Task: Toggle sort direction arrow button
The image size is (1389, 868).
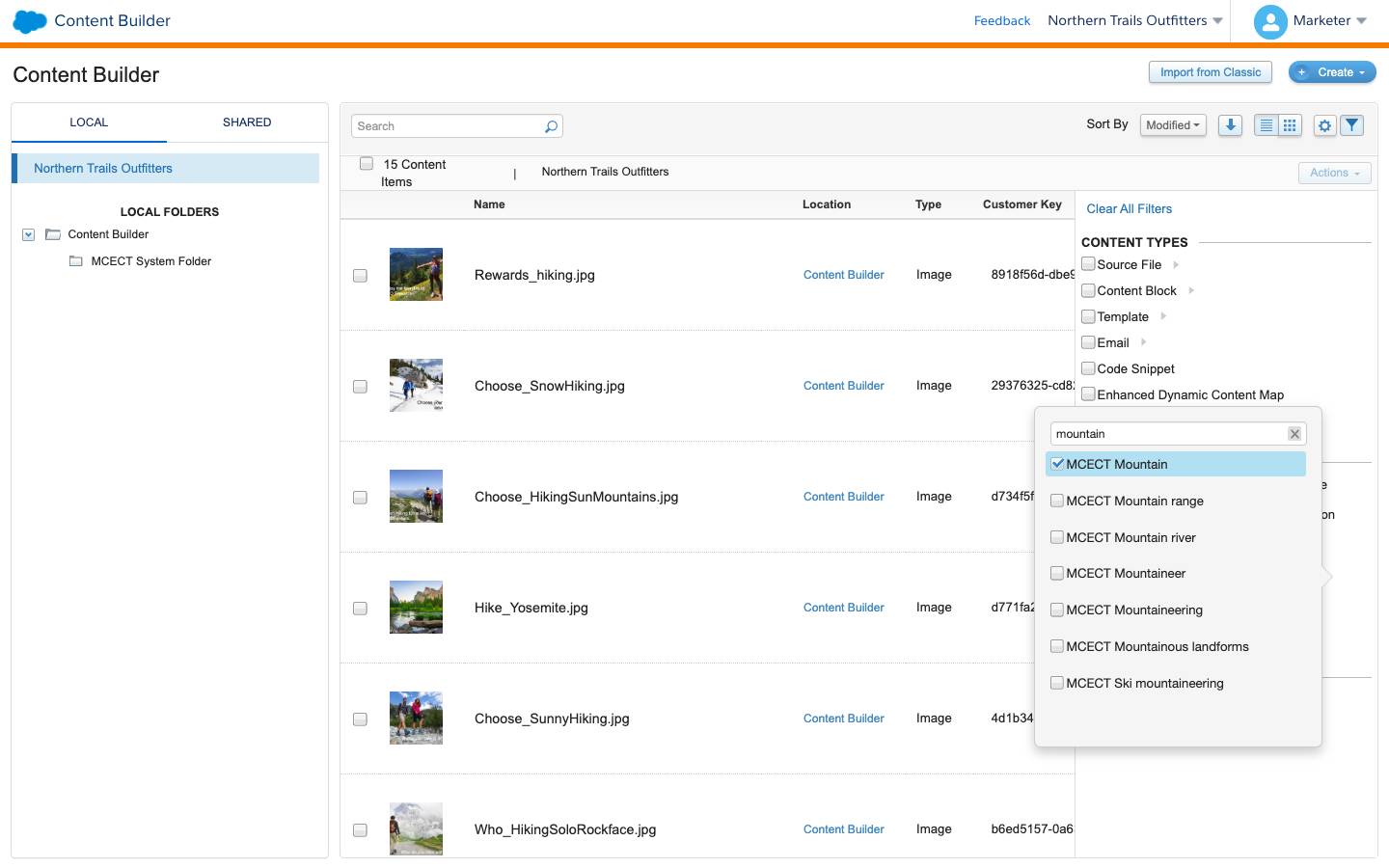Action: point(1230,125)
